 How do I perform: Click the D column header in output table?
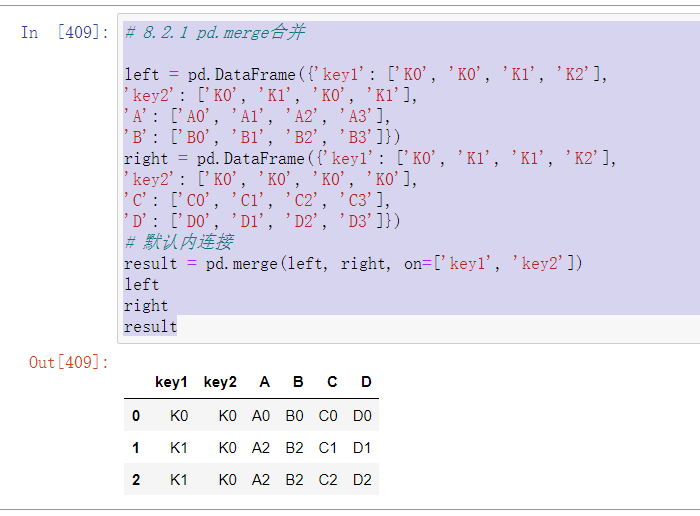pyautogui.click(x=366, y=382)
